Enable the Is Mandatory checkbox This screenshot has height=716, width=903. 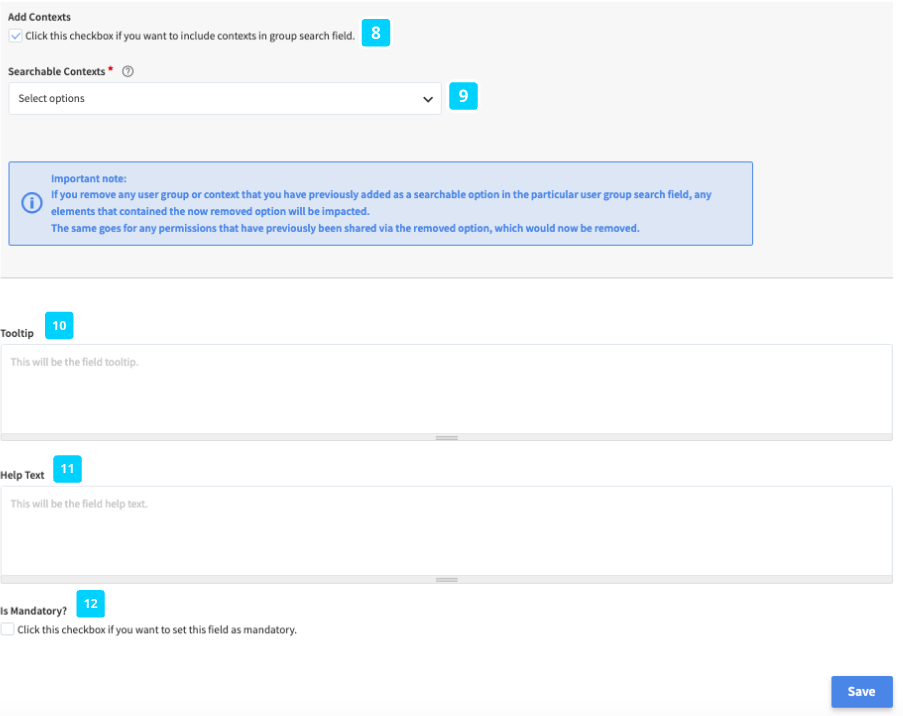pos(8,630)
